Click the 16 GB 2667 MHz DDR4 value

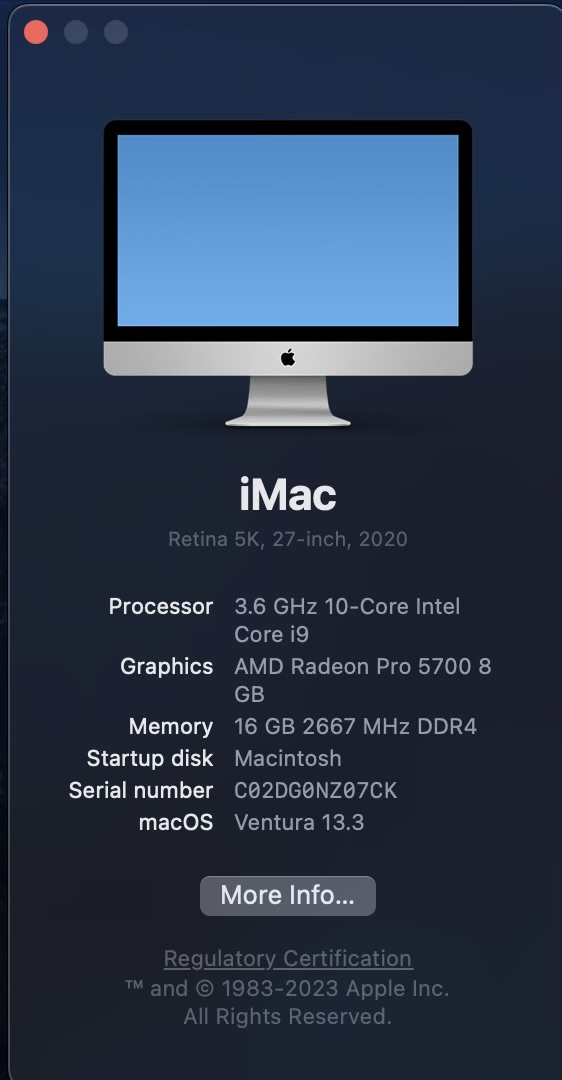[x=355, y=727]
